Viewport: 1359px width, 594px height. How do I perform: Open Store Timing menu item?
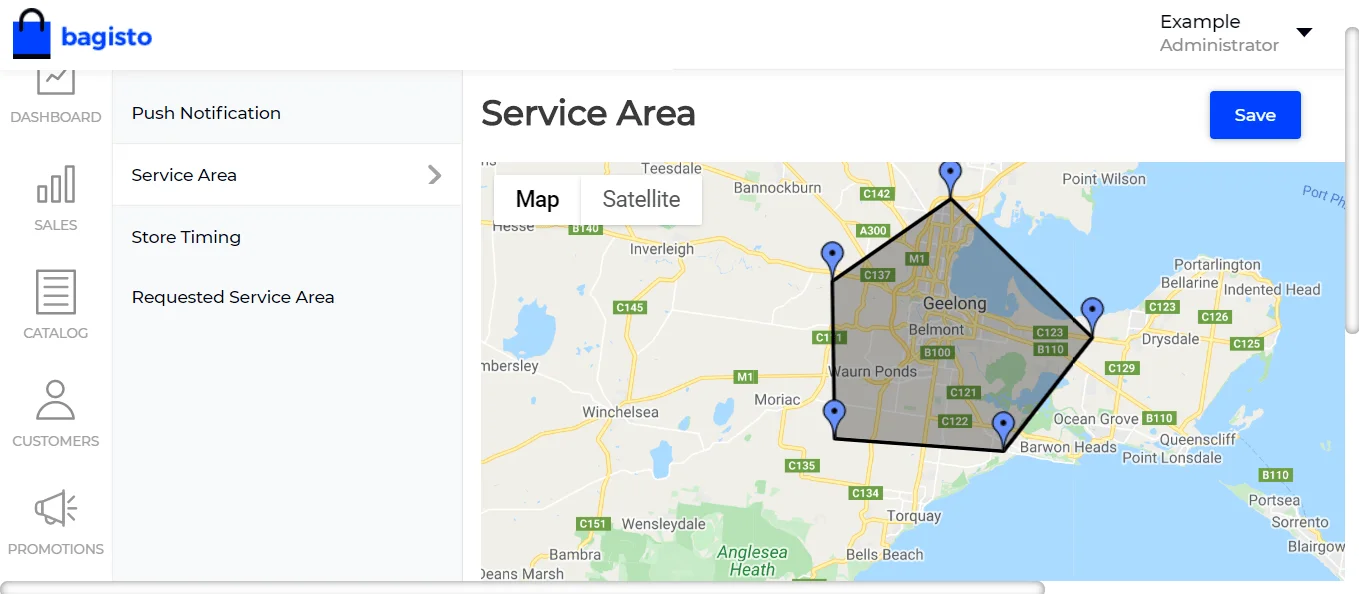tap(186, 237)
